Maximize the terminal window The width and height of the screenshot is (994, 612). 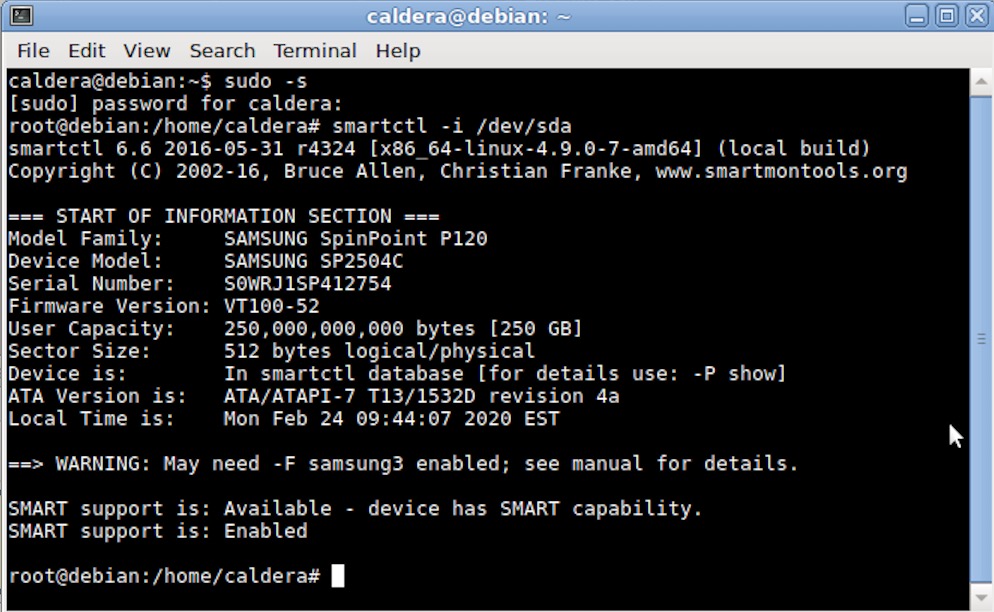click(946, 16)
